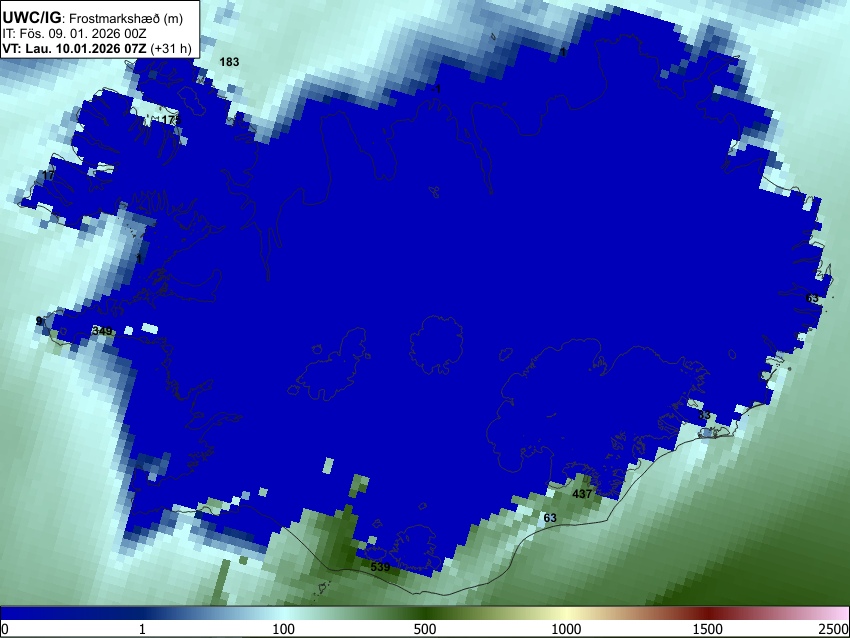Click the '437' value on the map

(582, 494)
